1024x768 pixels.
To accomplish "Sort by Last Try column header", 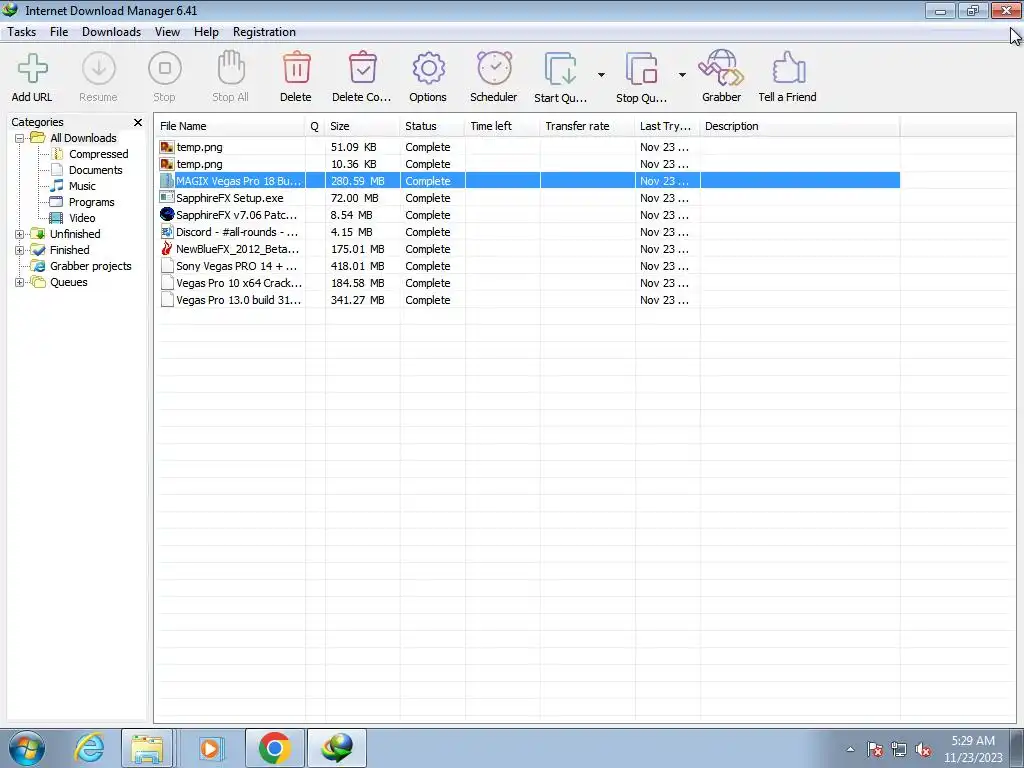I will pyautogui.click(x=667, y=126).
